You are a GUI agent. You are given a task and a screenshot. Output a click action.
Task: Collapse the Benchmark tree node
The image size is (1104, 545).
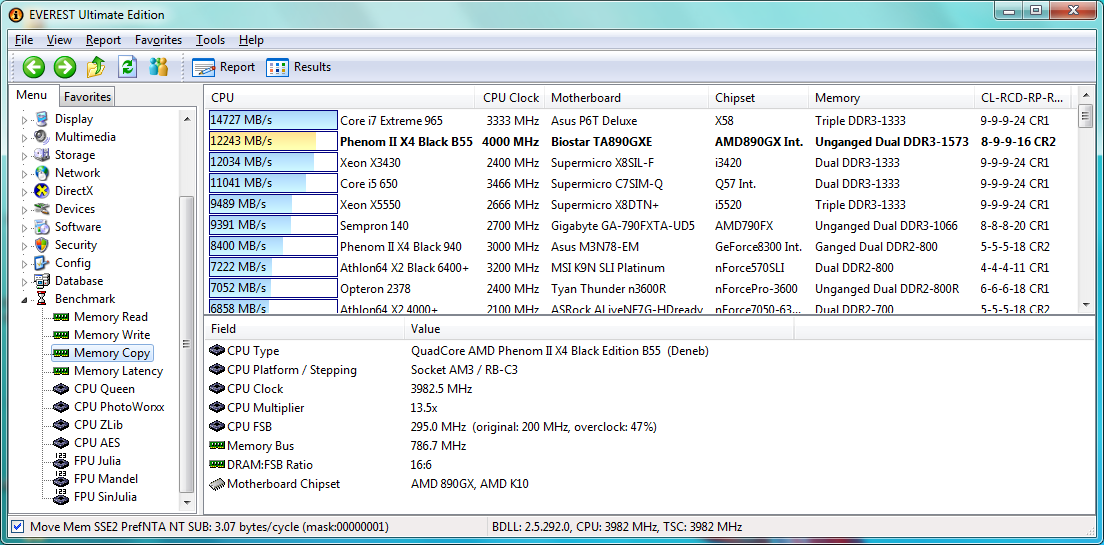pyautogui.click(x=24, y=299)
